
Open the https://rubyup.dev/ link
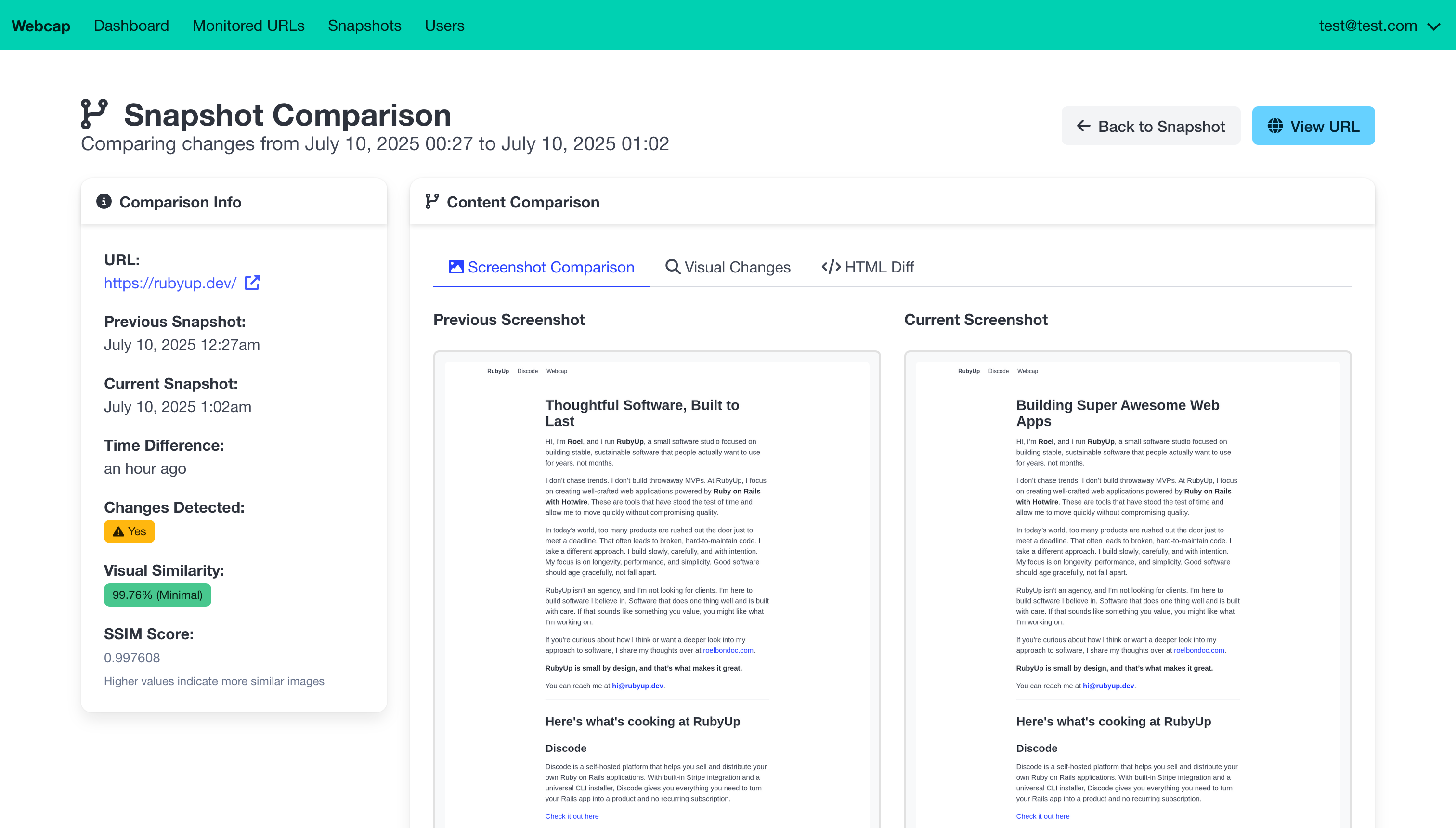point(170,283)
